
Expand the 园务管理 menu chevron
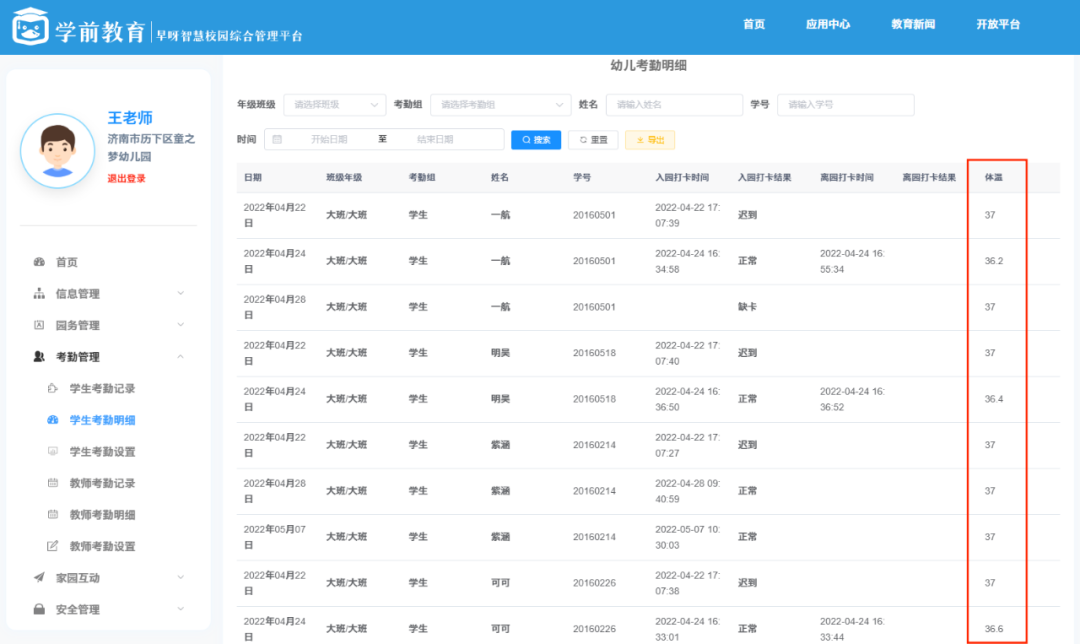pyautogui.click(x=180, y=325)
